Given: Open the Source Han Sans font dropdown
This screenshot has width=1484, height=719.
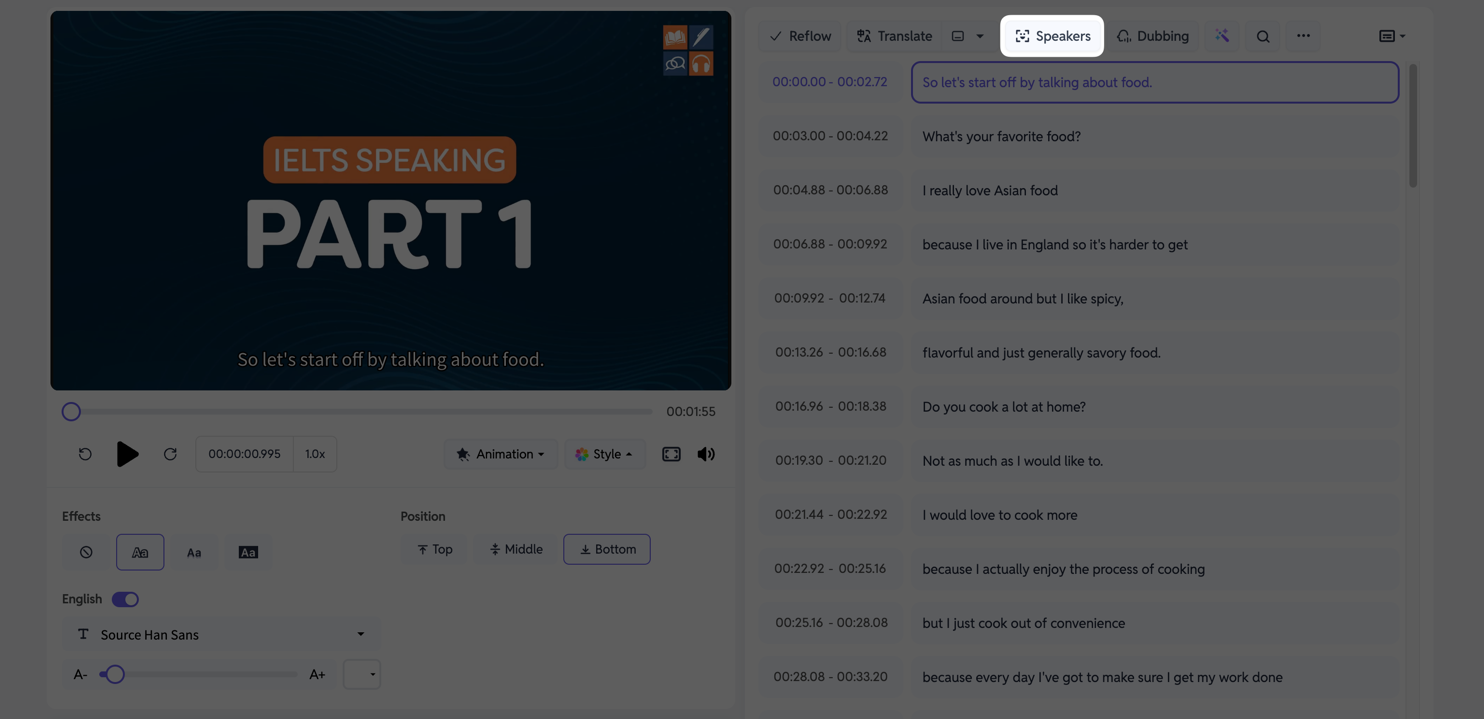Looking at the screenshot, I should pyautogui.click(x=221, y=634).
